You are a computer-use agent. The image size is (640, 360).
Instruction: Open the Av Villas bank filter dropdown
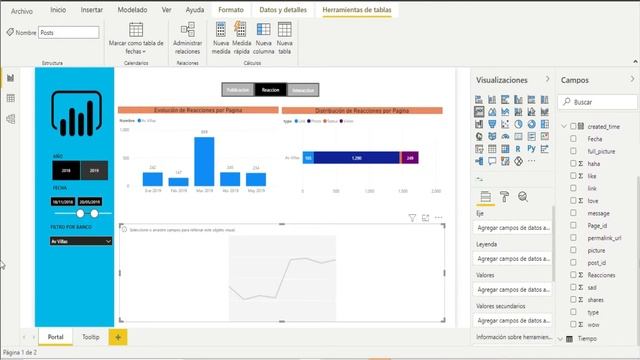coord(81,241)
